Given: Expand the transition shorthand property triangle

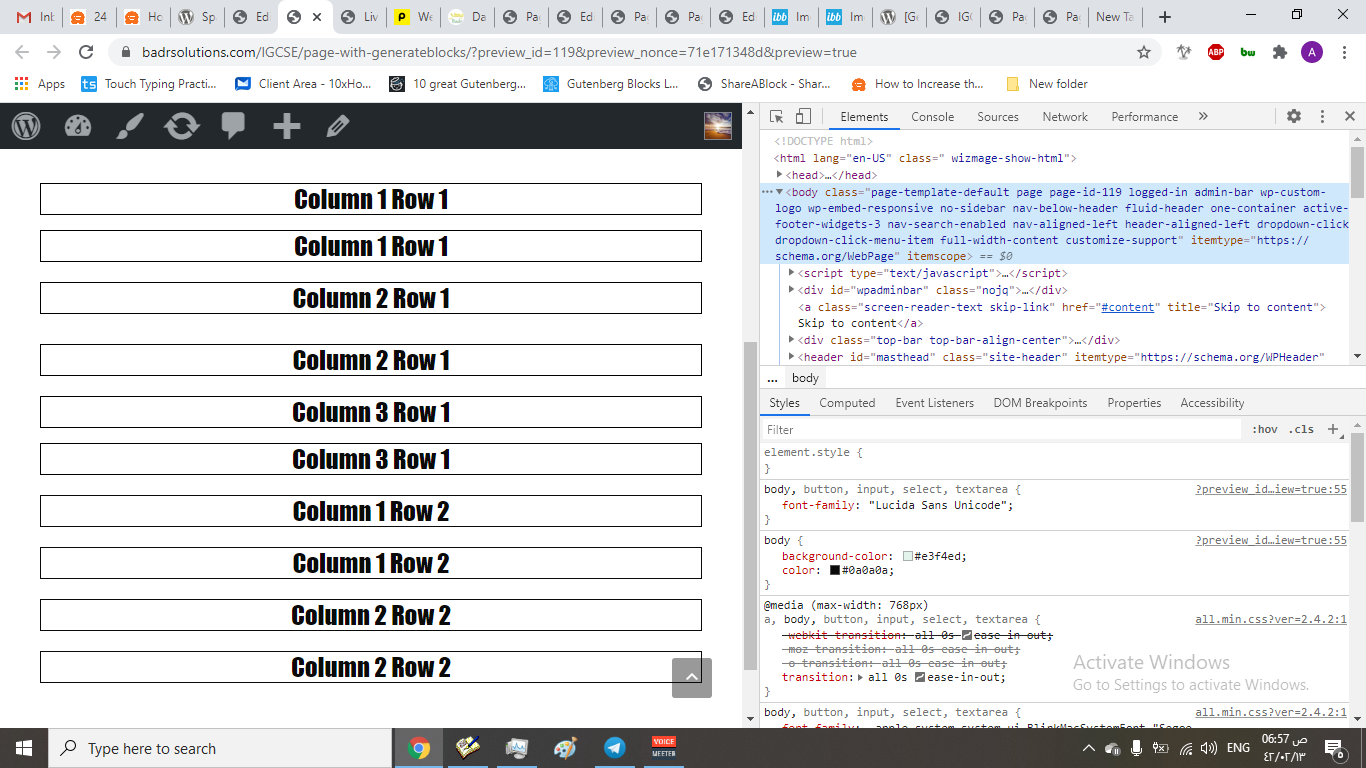Looking at the screenshot, I should [x=861, y=677].
